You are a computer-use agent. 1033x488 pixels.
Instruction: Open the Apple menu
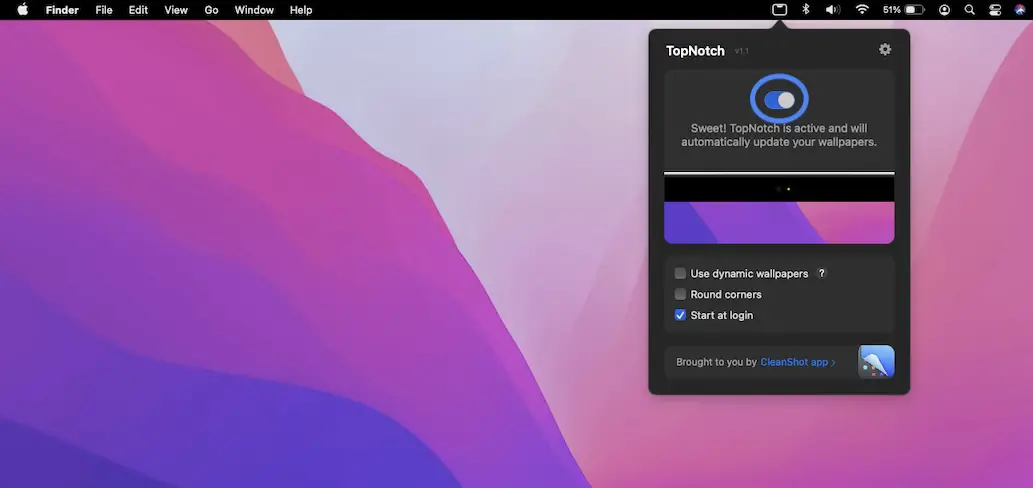[x=22, y=10]
